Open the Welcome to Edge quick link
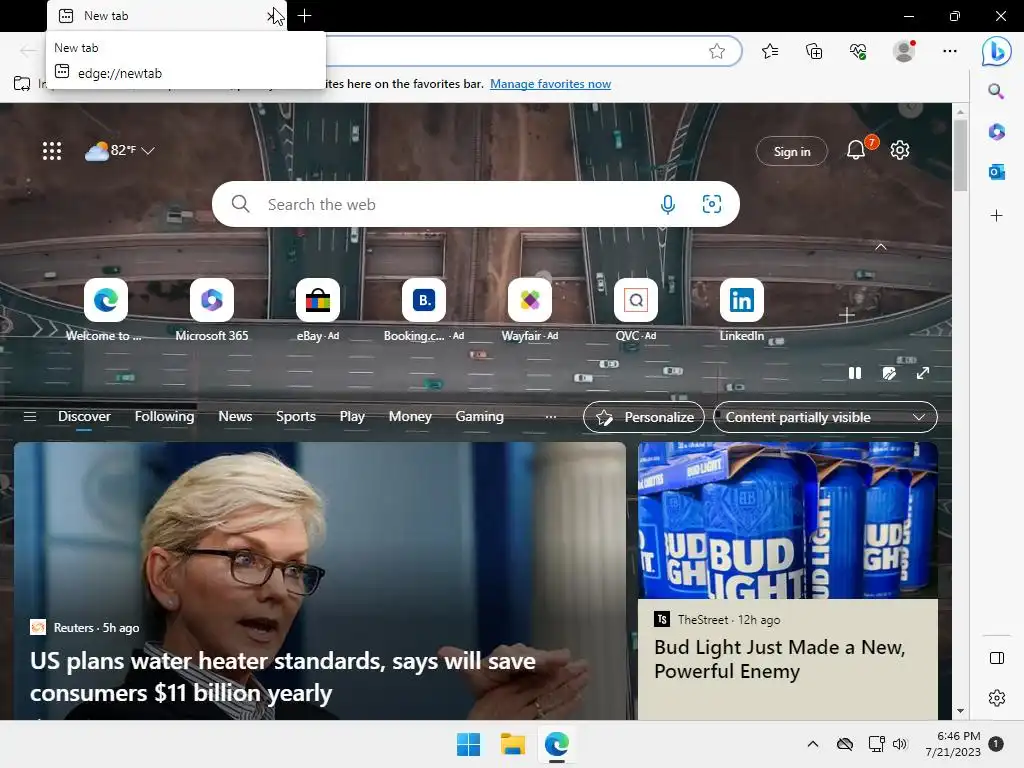Image resolution: width=1024 pixels, height=768 pixels. pyautogui.click(x=105, y=310)
